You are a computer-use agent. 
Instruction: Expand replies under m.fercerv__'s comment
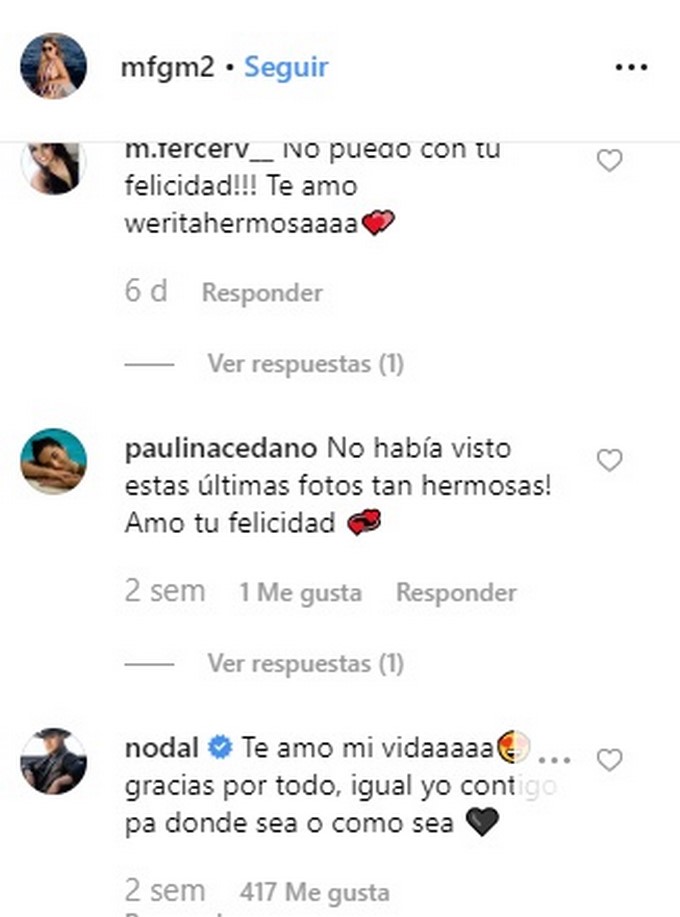(305, 364)
